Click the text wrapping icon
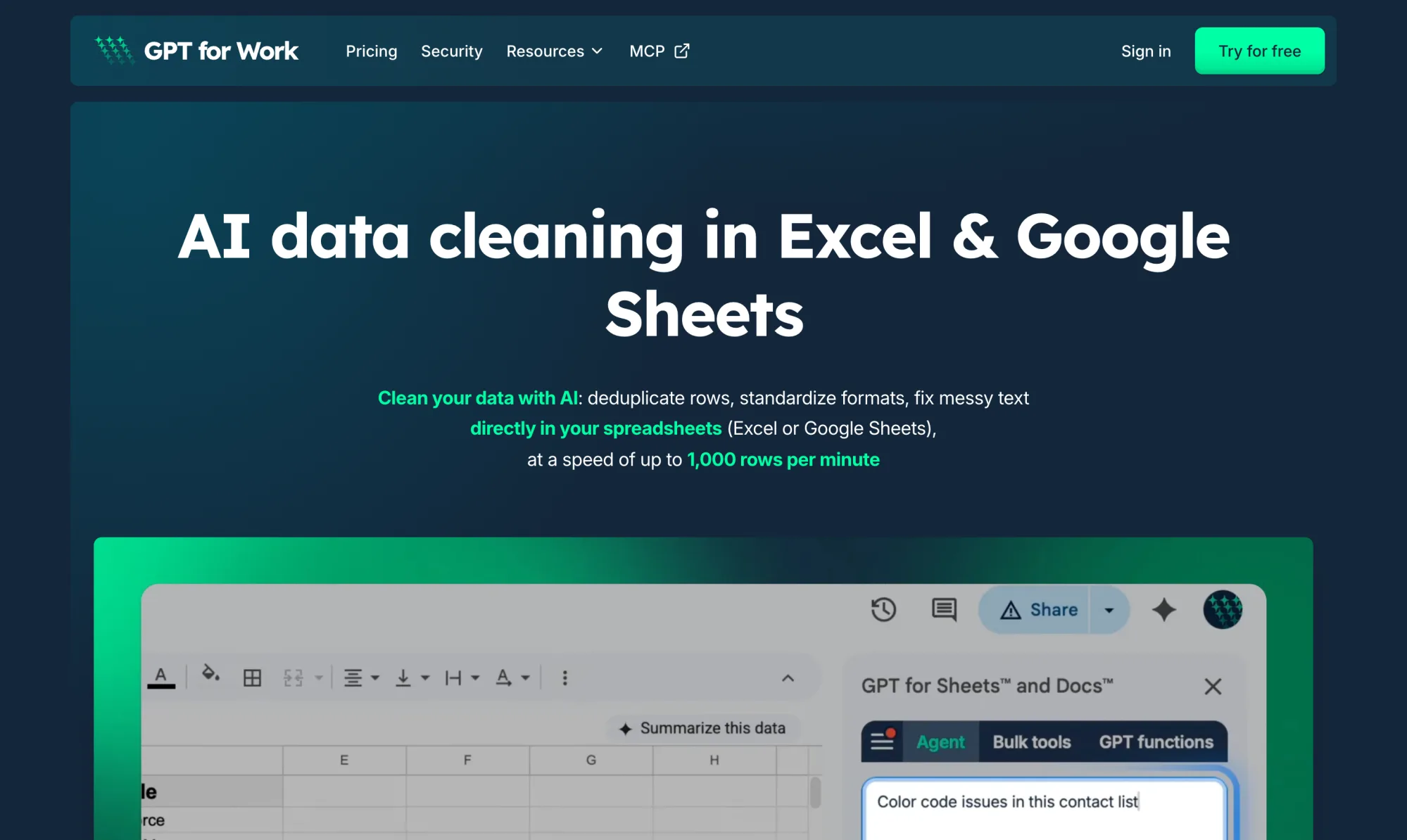Viewport: 1407px width, 840px height. click(x=453, y=678)
